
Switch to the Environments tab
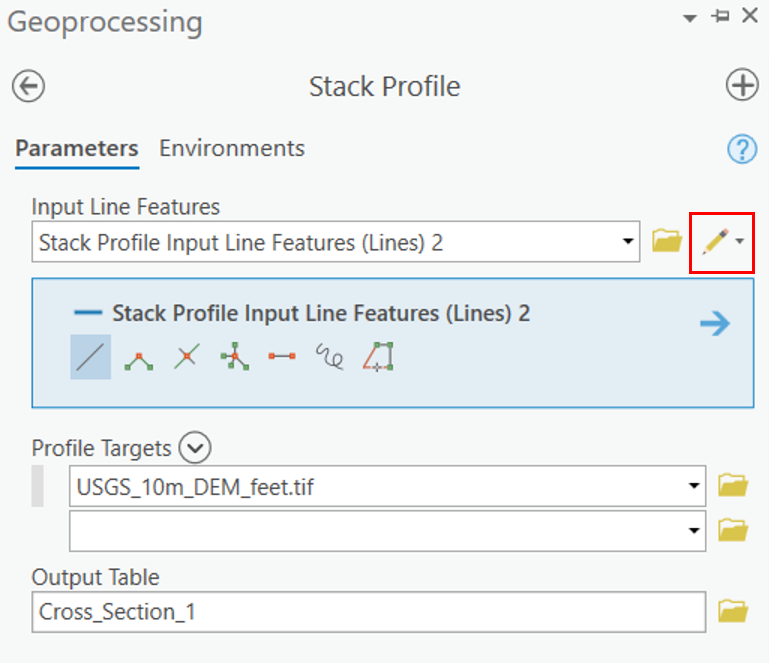click(x=232, y=148)
